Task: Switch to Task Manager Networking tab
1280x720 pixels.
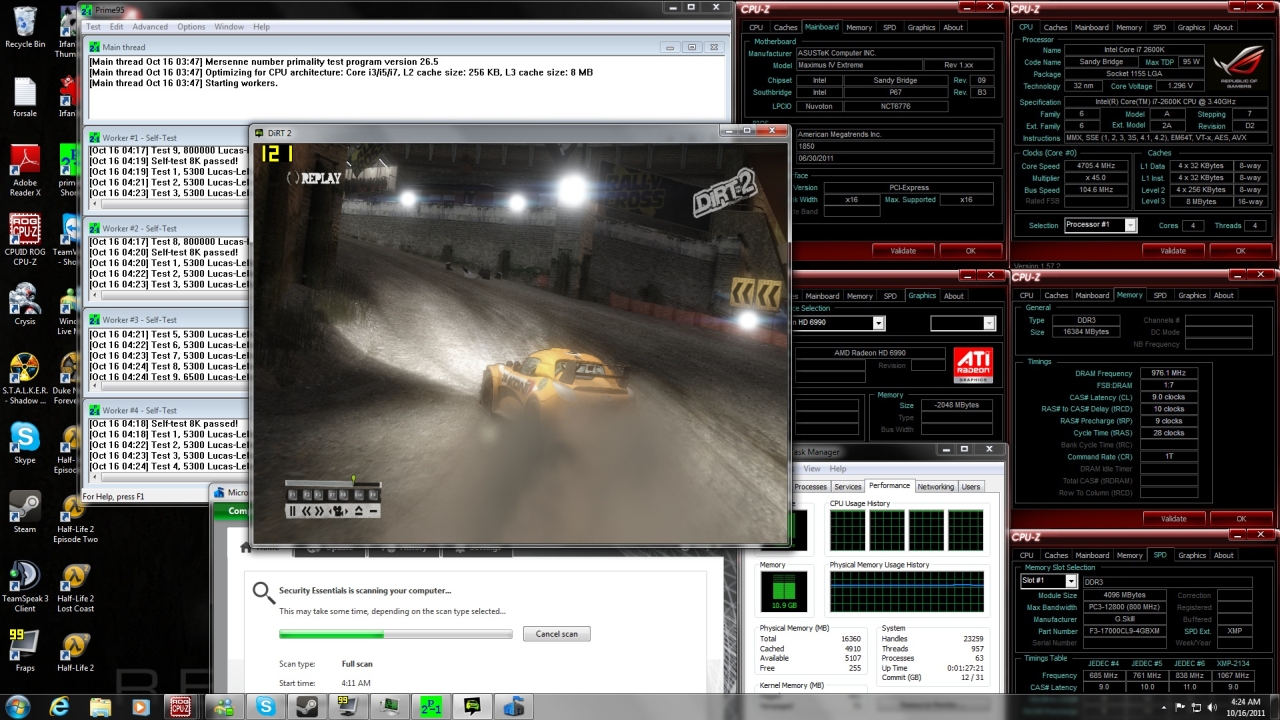Action: point(935,487)
